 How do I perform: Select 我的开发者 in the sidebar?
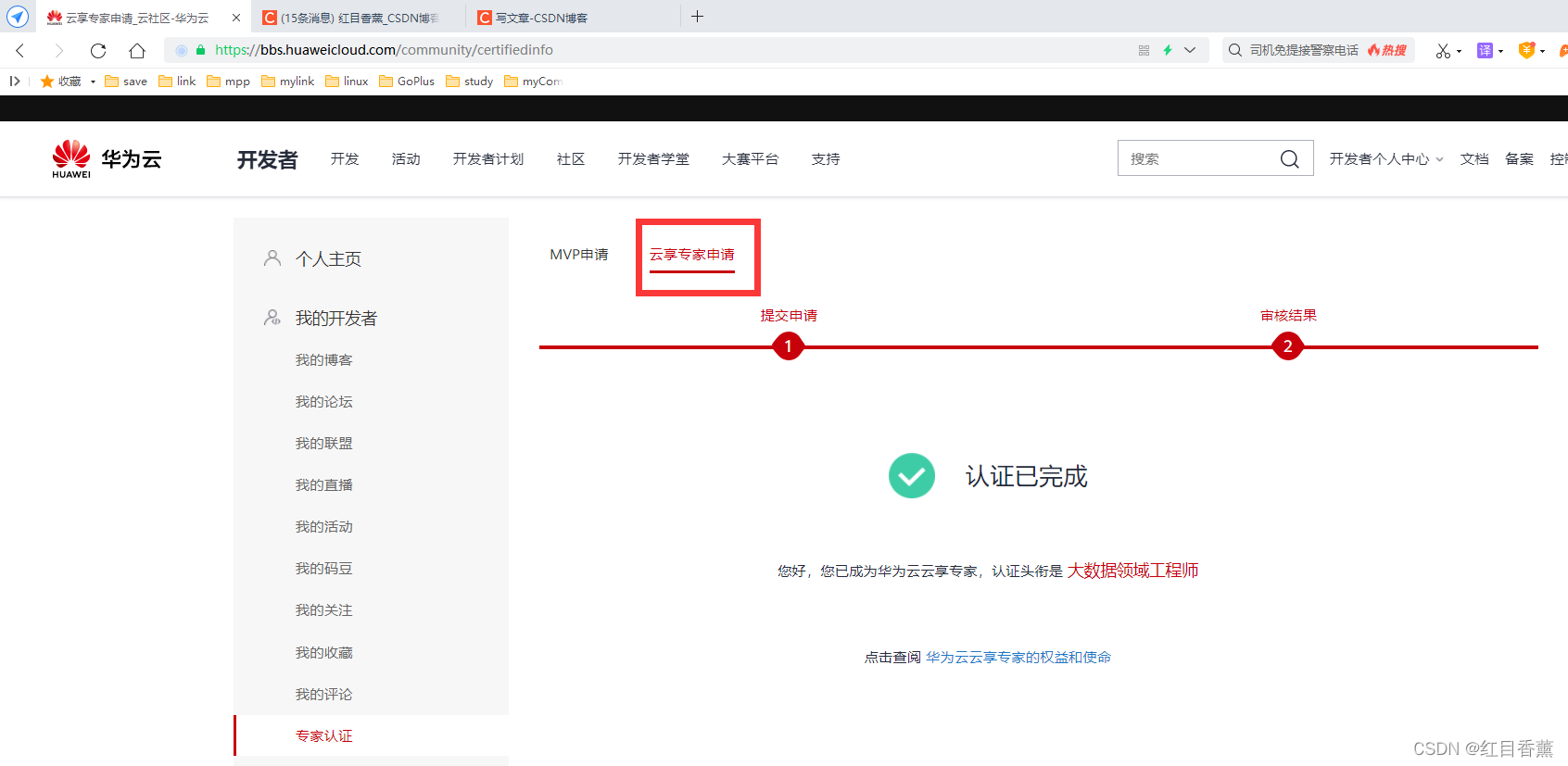pyautogui.click(x=336, y=318)
